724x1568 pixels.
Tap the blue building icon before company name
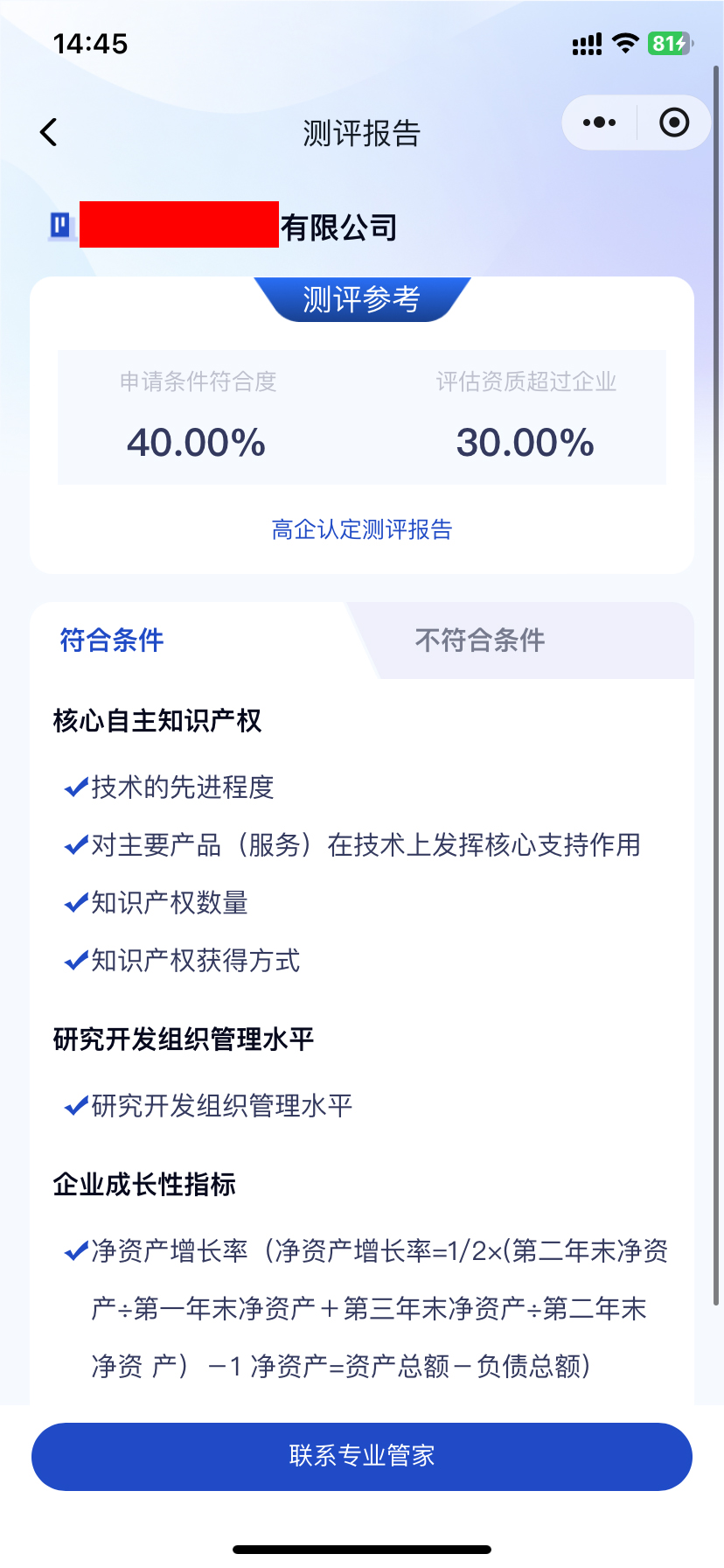pyautogui.click(x=58, y=226)
